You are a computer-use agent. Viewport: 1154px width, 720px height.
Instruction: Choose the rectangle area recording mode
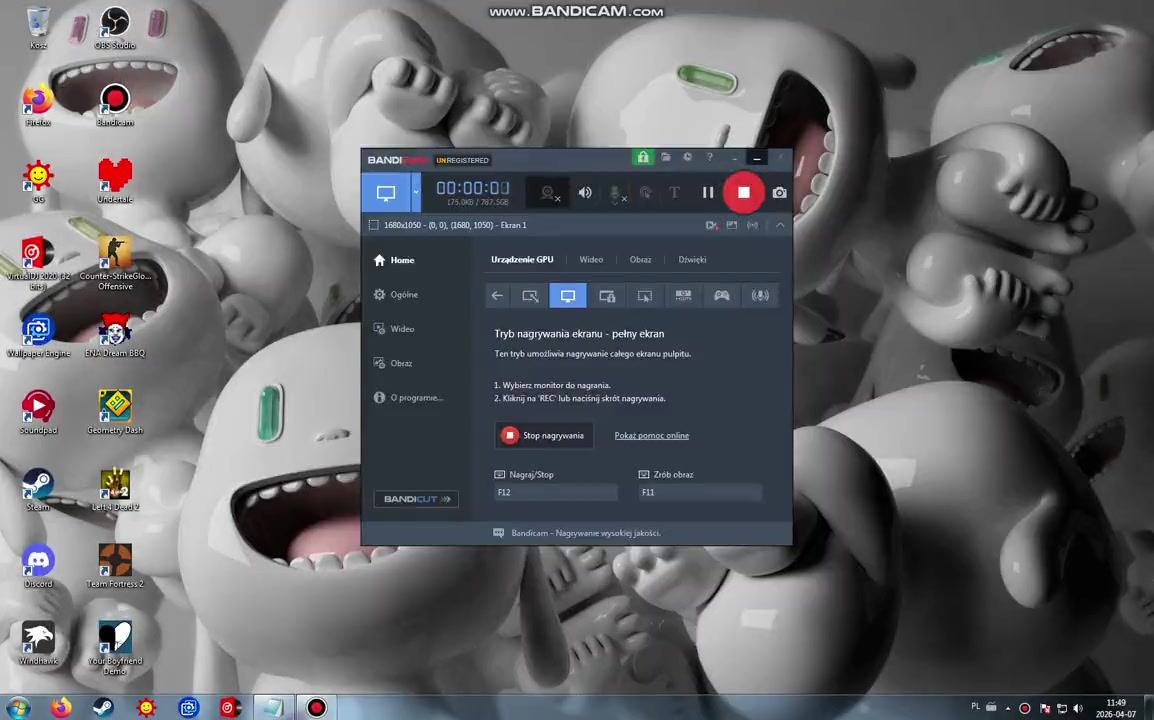[530, 296]
